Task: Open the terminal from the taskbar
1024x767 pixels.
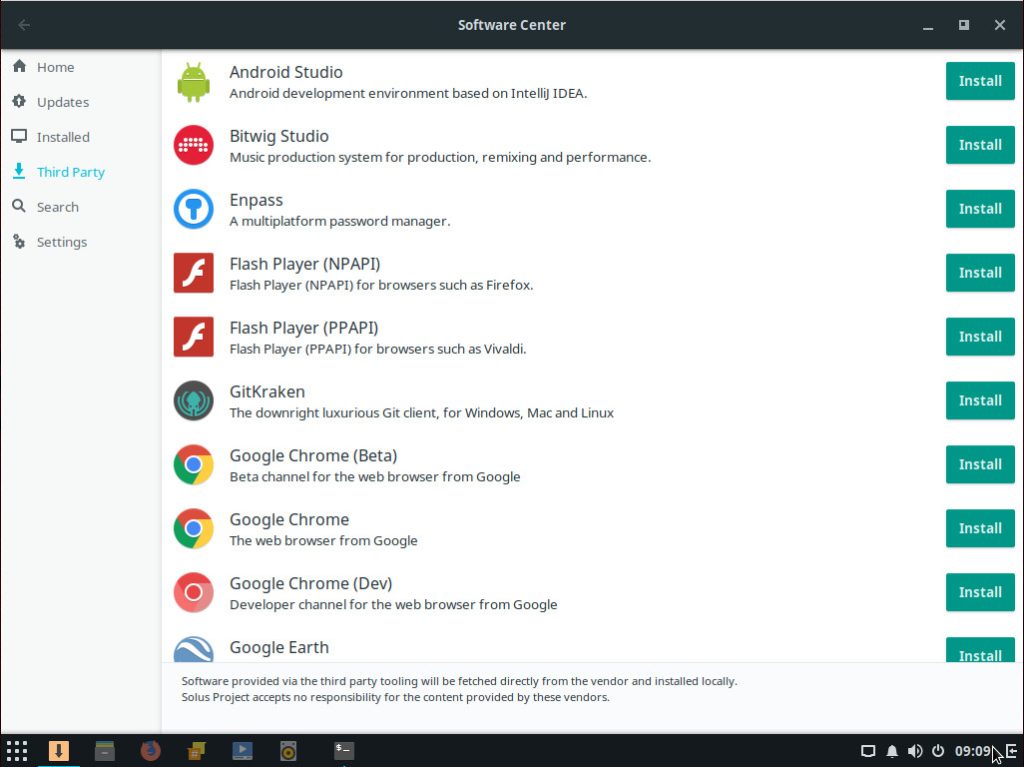Action: point(343,750)
